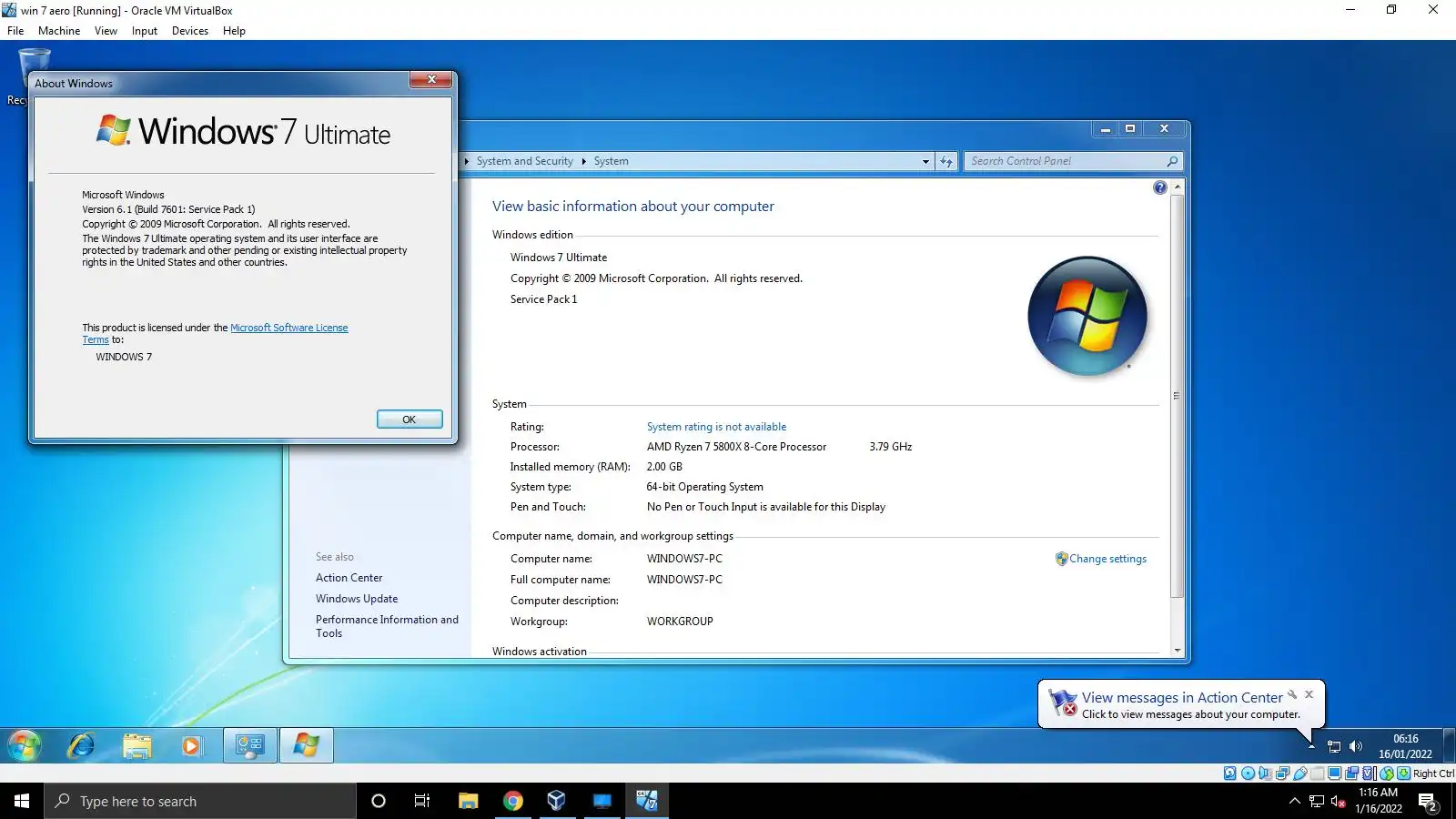1456x819 pixels.
Task: Launch Google Chrome from the host taskbar
Action: [x=513, y=801]
